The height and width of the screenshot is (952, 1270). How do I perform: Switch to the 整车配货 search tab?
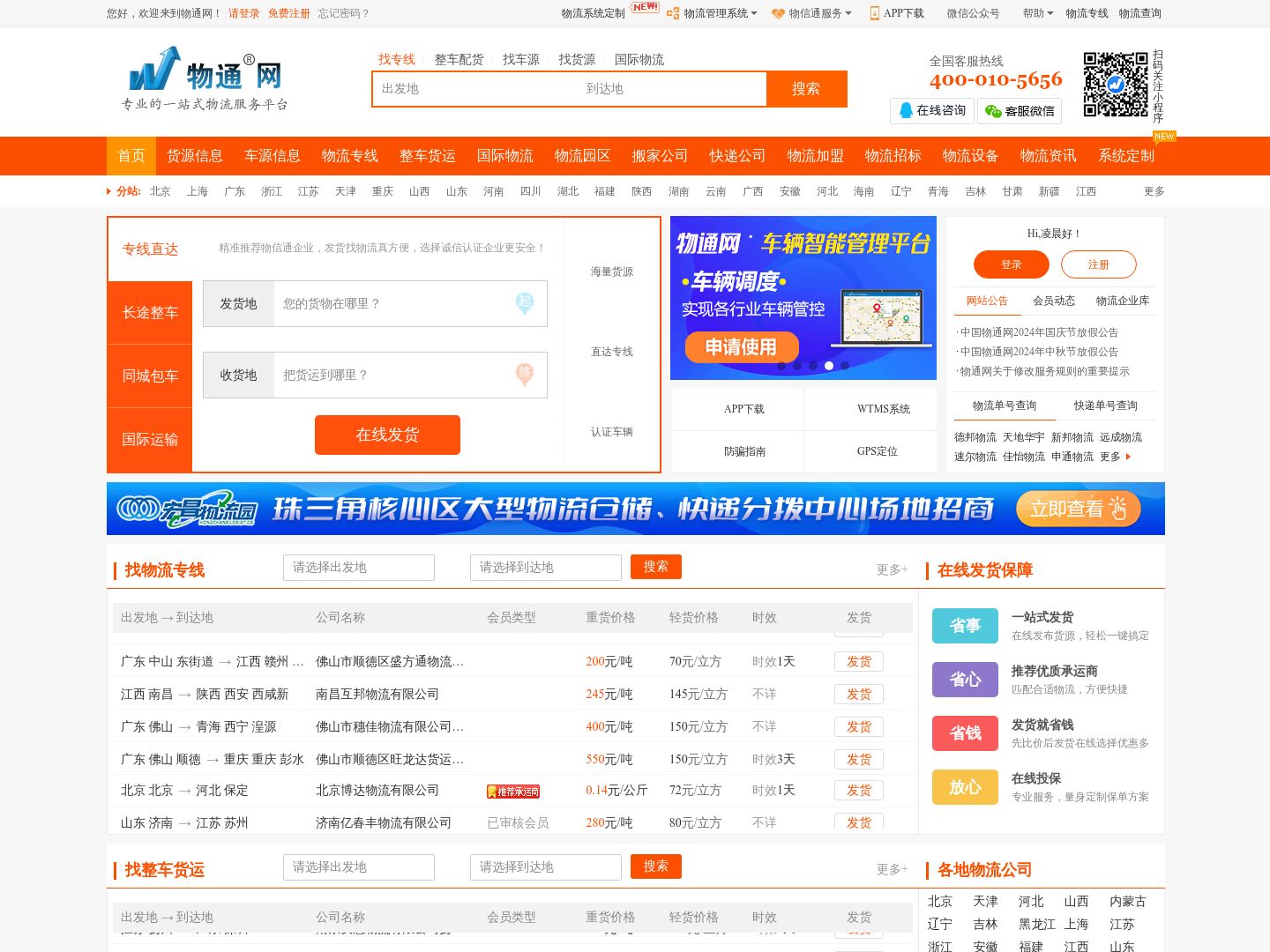(x=459, y=59)
